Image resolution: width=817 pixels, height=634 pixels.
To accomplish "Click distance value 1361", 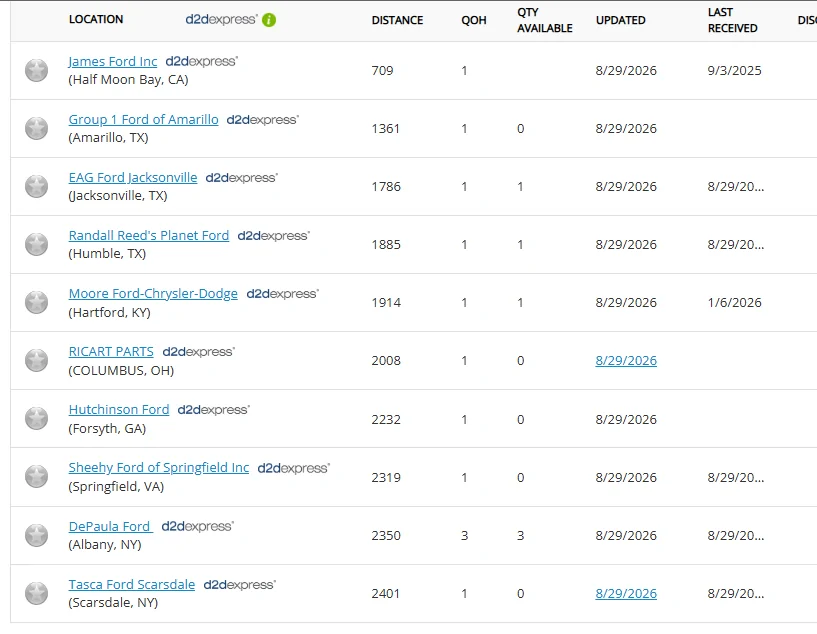I will [x=386, y=129].
